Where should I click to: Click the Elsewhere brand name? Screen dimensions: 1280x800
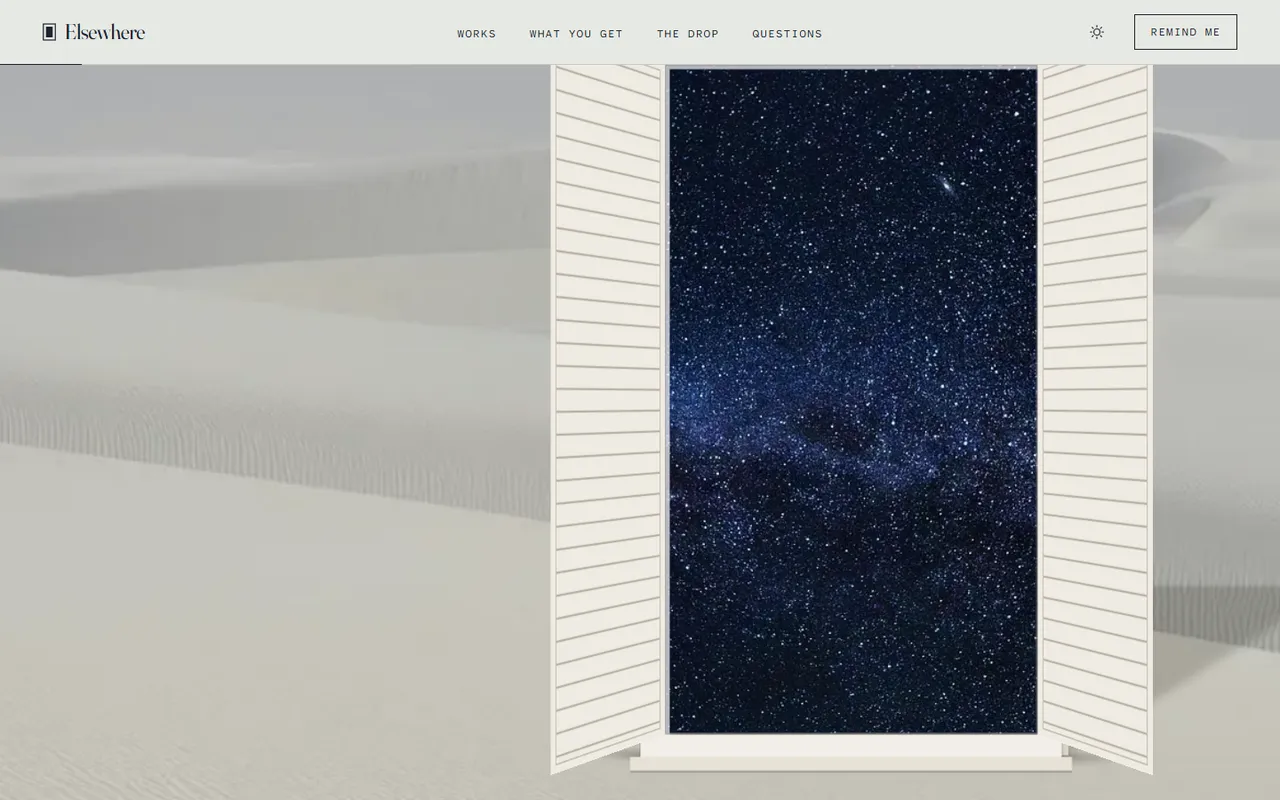click(105, 32)
